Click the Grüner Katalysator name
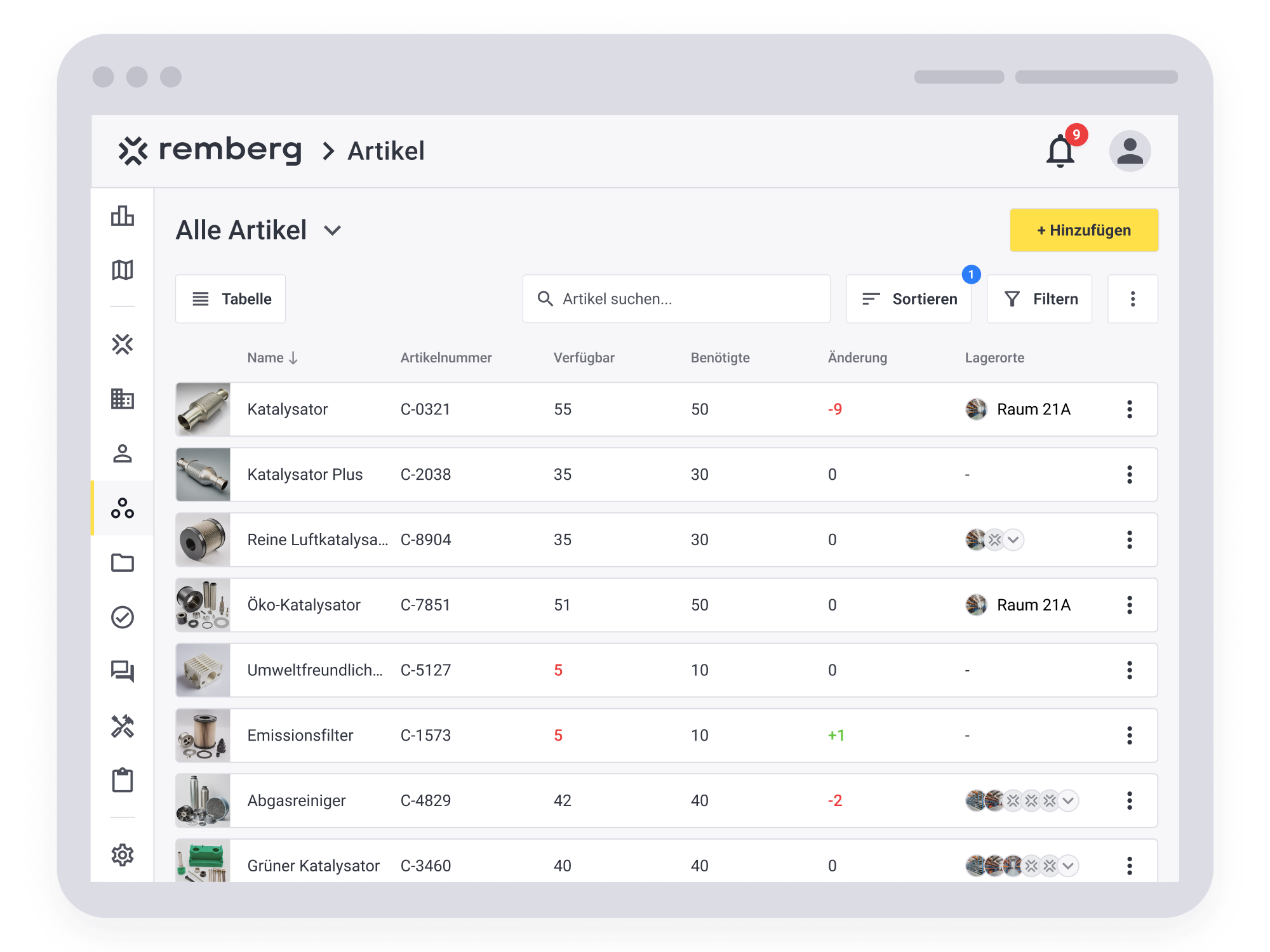 tap(313, 866)
